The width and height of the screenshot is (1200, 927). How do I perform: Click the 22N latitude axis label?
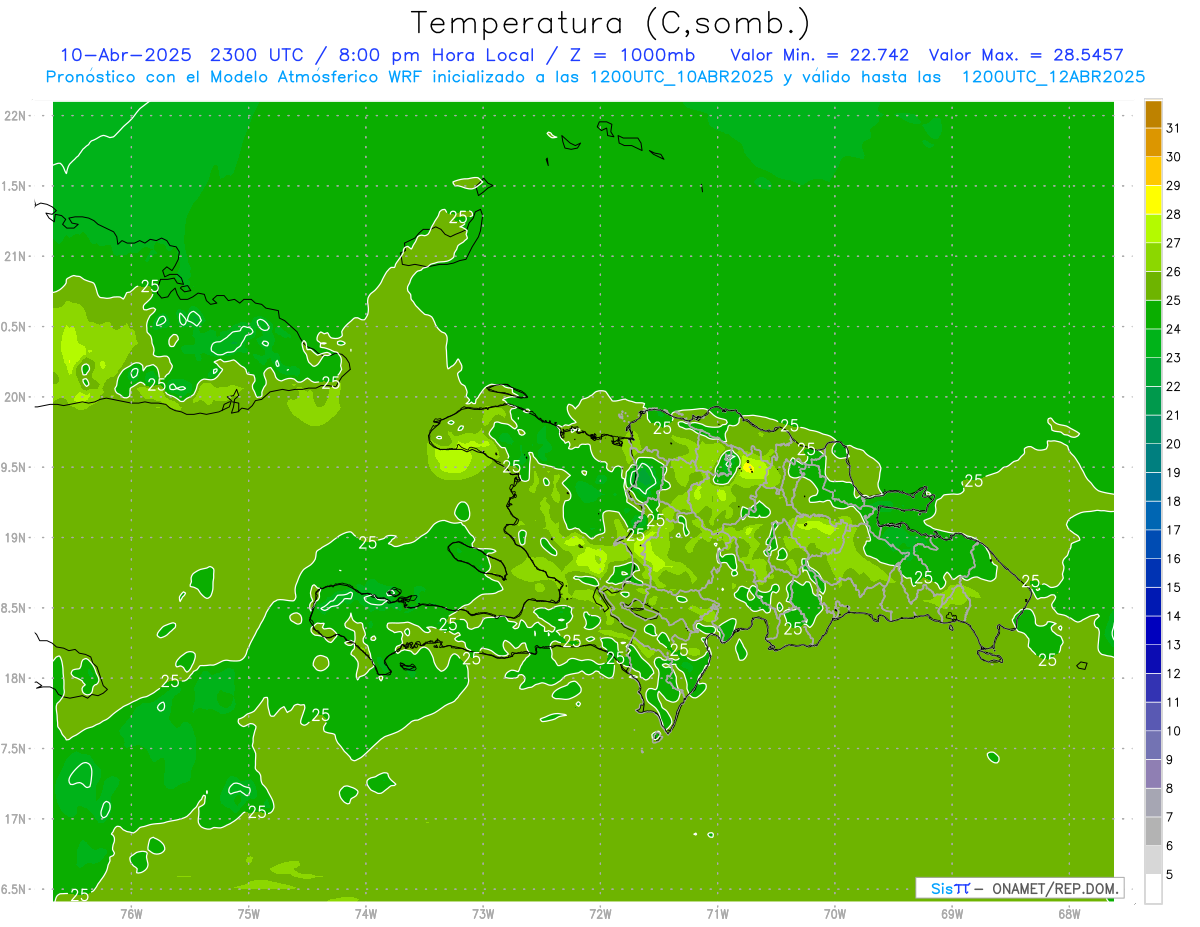point(16,116)
